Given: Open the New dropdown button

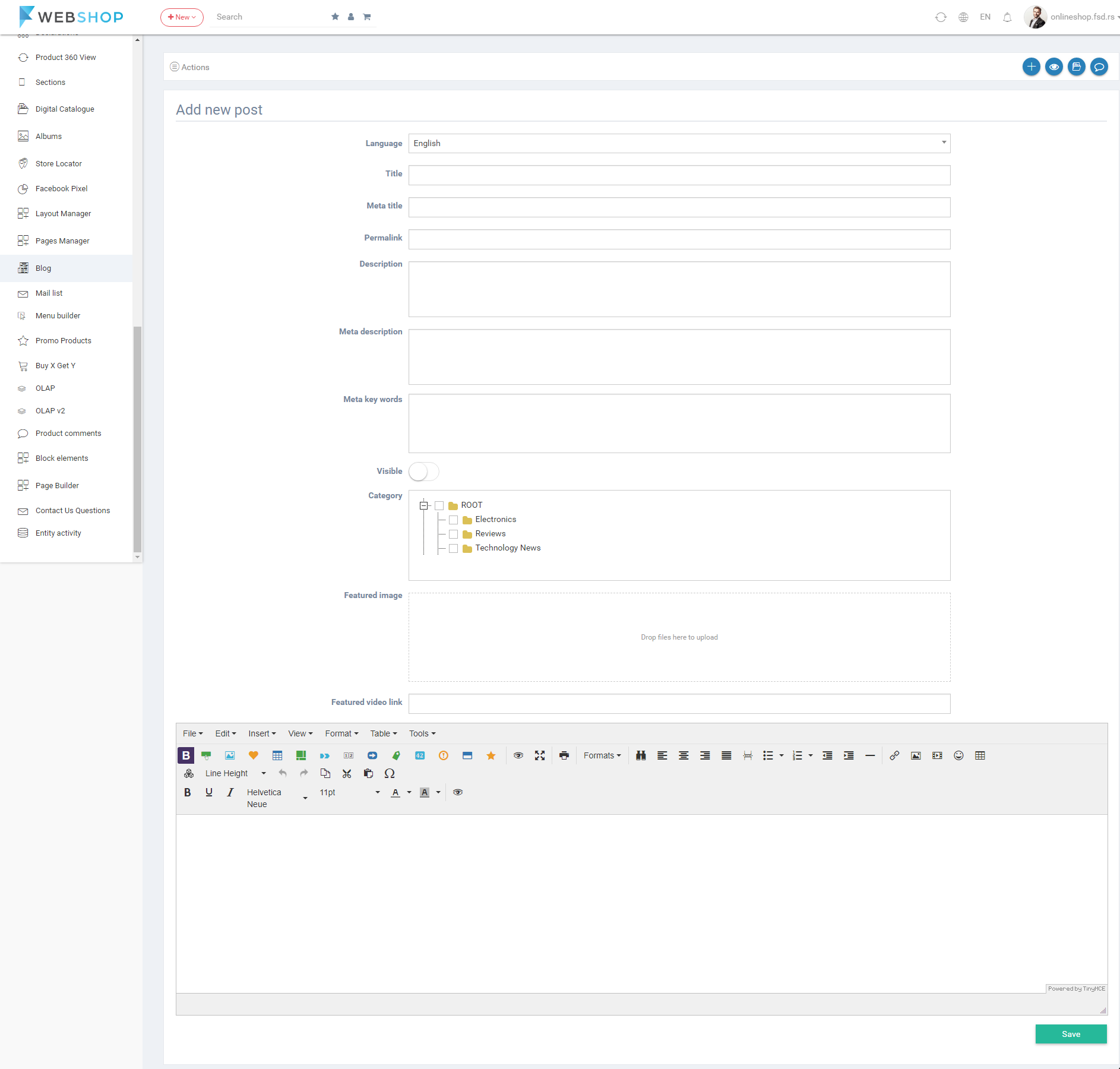Looking at the screenshot, I should click(x=182, y=17).
